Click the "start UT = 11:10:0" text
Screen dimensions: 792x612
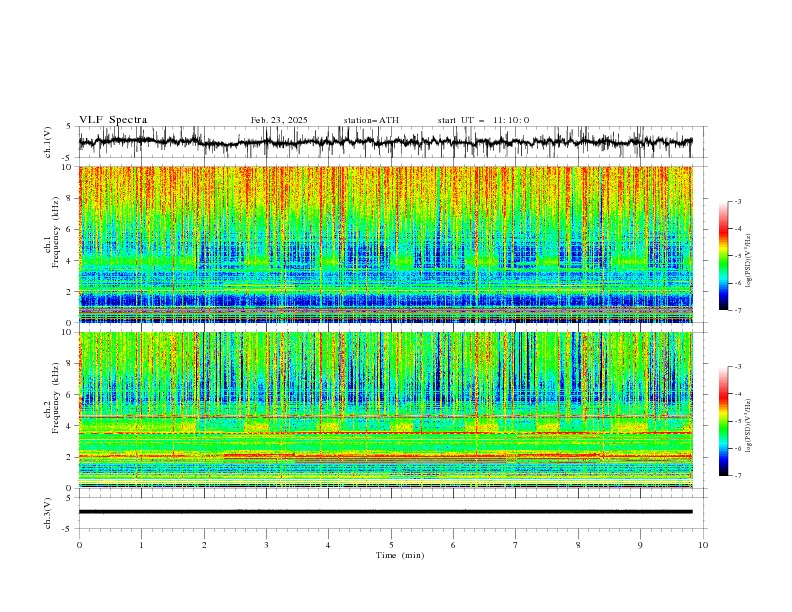click(x=483, y=120)
